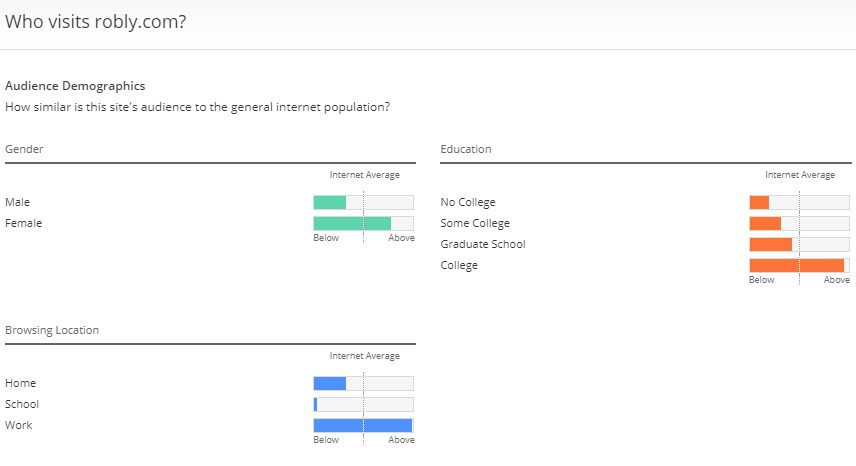The width and height of the screenshot is (856, 466).
Task: Click the Browsing Location section header
Action: 52,330
